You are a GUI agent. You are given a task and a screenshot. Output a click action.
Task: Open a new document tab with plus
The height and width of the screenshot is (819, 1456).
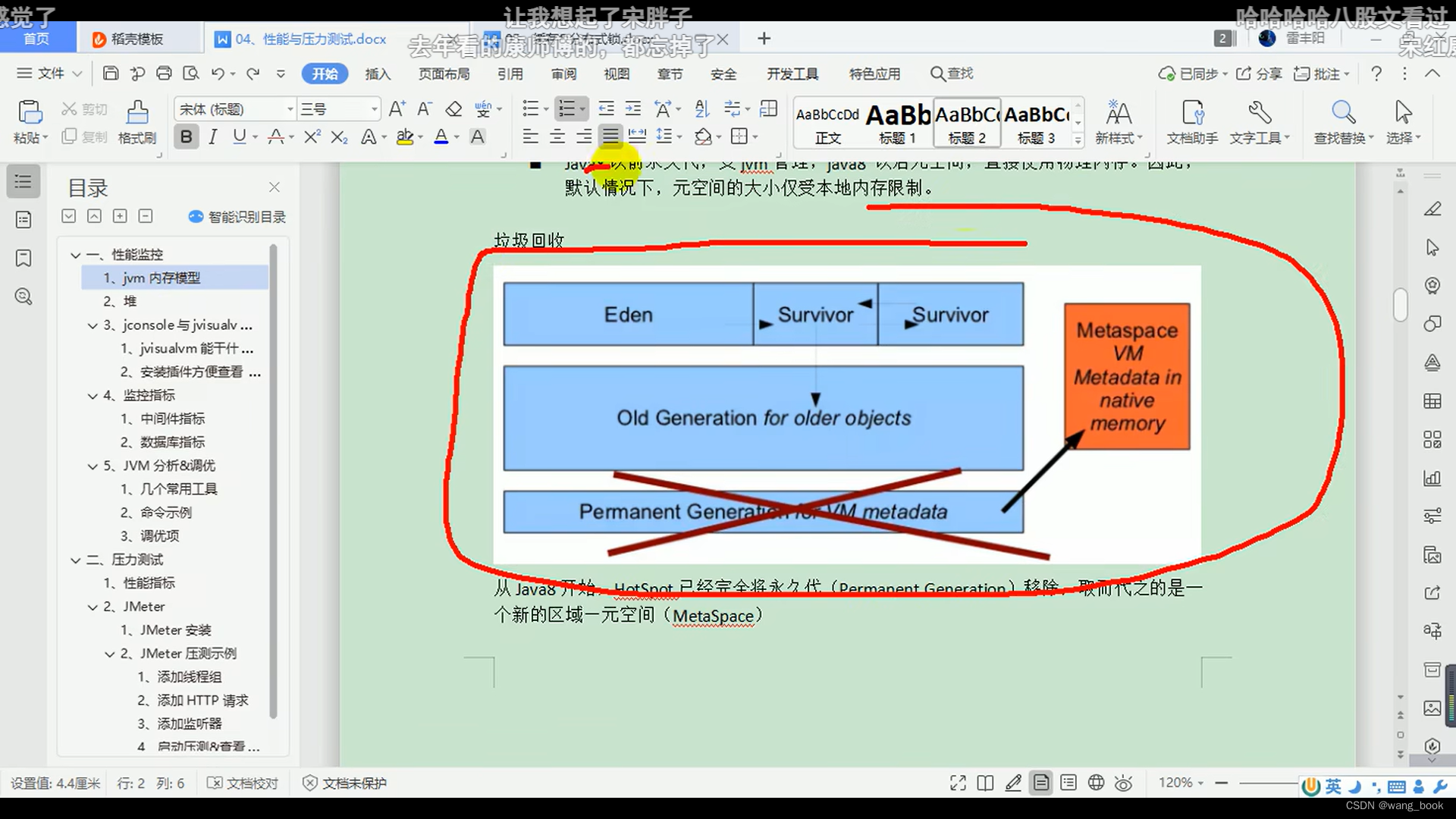point(764,39)
